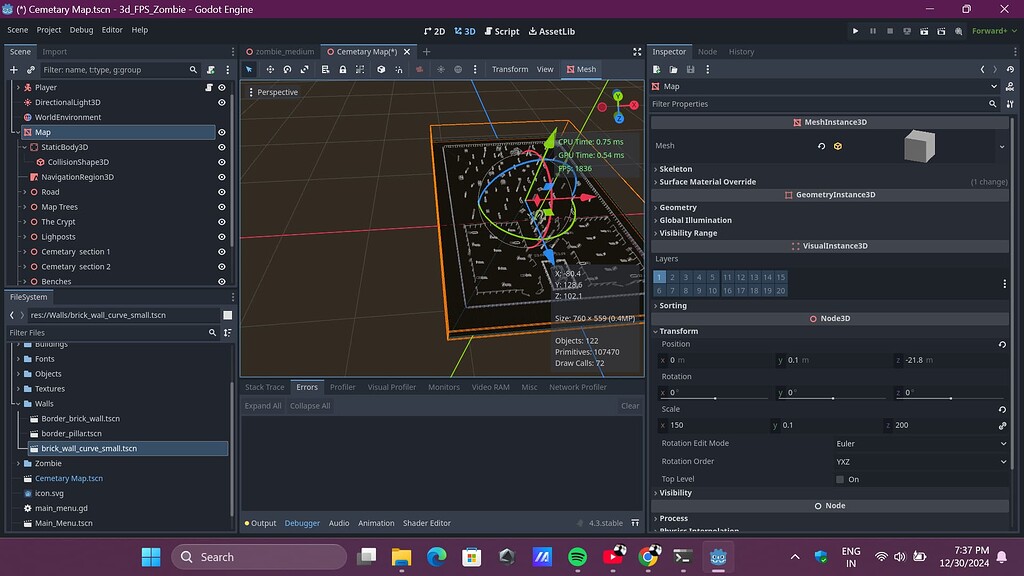Click the Clear errors button
The width and height of the screenshot is (1024, 576).
(x=630, y=406)
